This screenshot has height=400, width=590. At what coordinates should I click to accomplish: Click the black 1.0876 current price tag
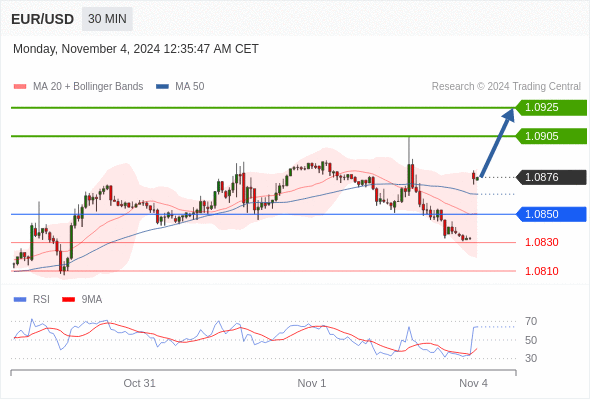tap(551, 177)
